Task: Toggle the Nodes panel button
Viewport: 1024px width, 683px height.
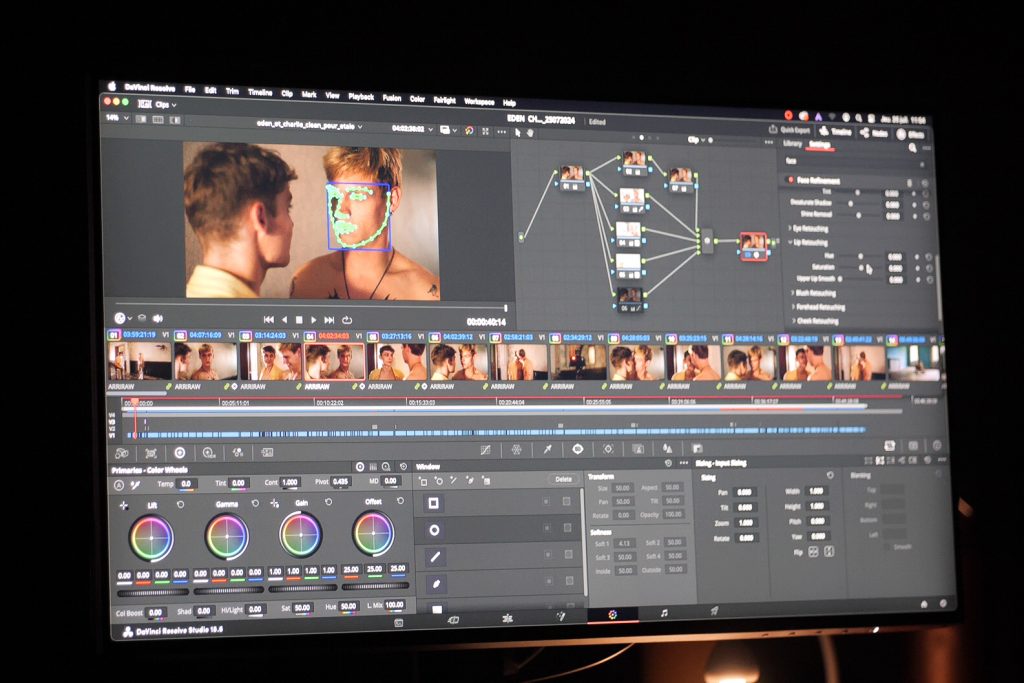Action: [873, 132]
